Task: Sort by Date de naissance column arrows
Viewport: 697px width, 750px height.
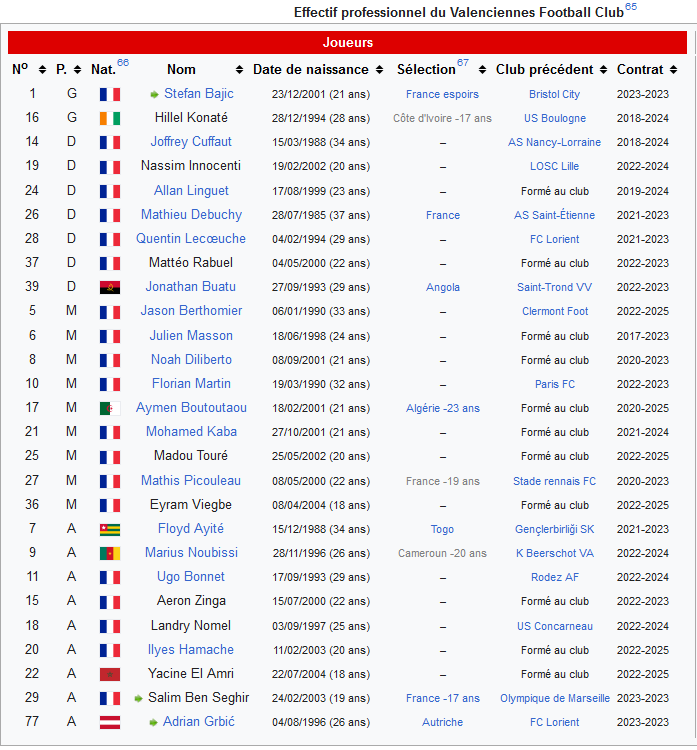Action: [x=378, y=70]
